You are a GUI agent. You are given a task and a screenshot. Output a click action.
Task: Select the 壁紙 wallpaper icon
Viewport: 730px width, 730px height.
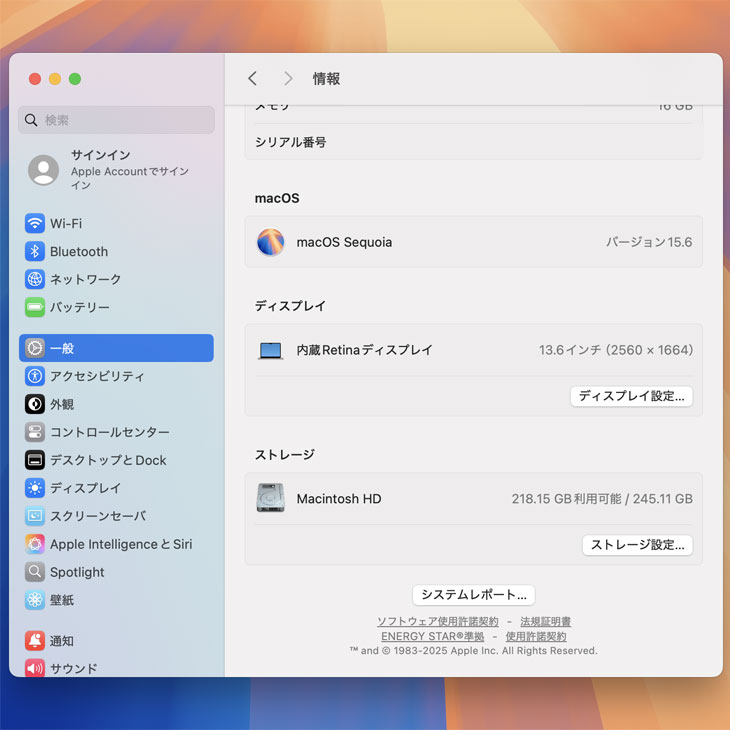tap(35, 600)
